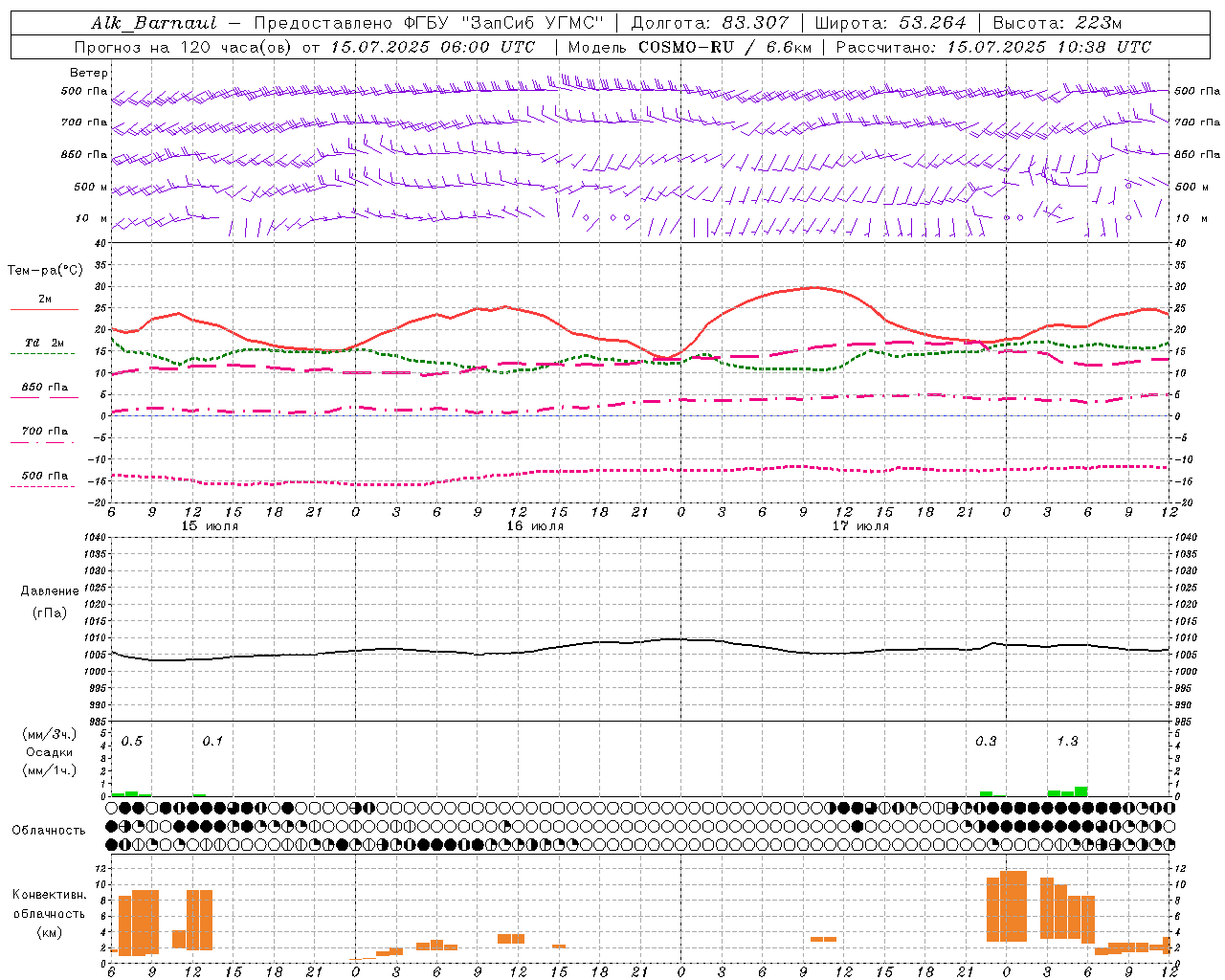Click the "700 гПа" temperature legend label
The width and height of the screenshot is (1225, 980).
(x=45, y=432)
